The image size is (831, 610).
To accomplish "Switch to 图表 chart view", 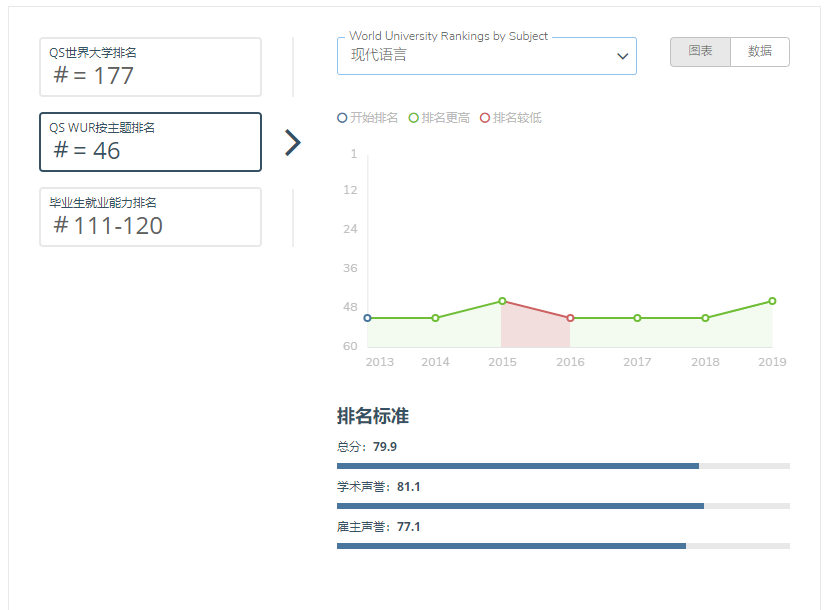I will 700,52.
